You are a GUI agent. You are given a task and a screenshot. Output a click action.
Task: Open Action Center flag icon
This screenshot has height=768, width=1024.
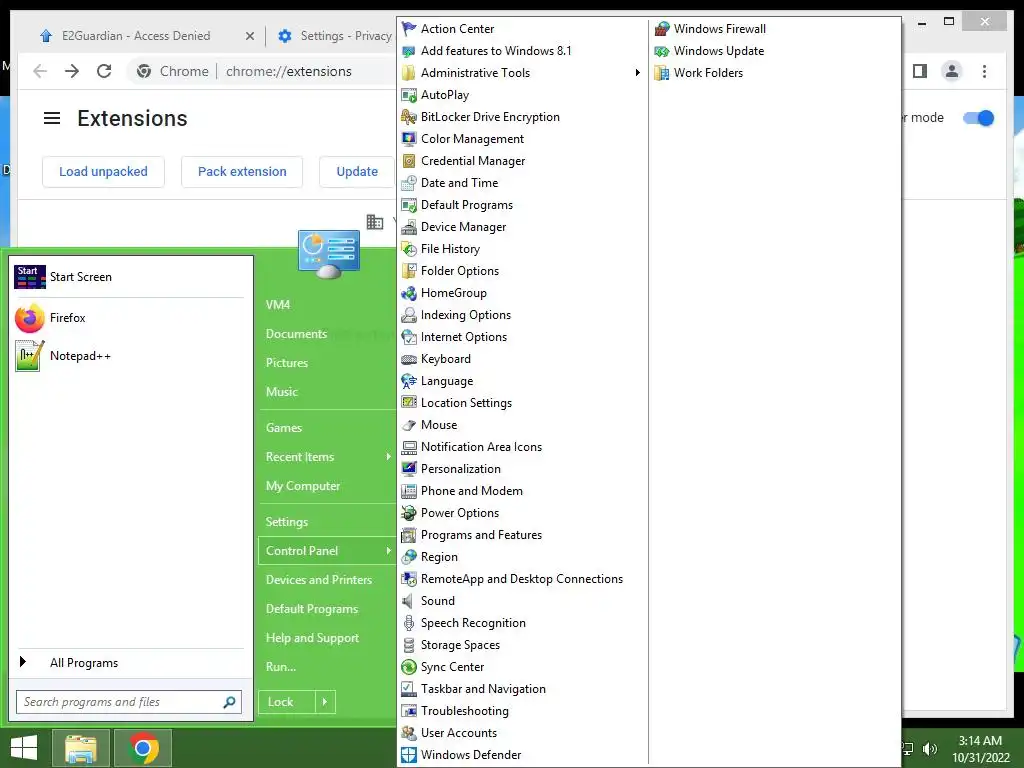coord(409,29)
